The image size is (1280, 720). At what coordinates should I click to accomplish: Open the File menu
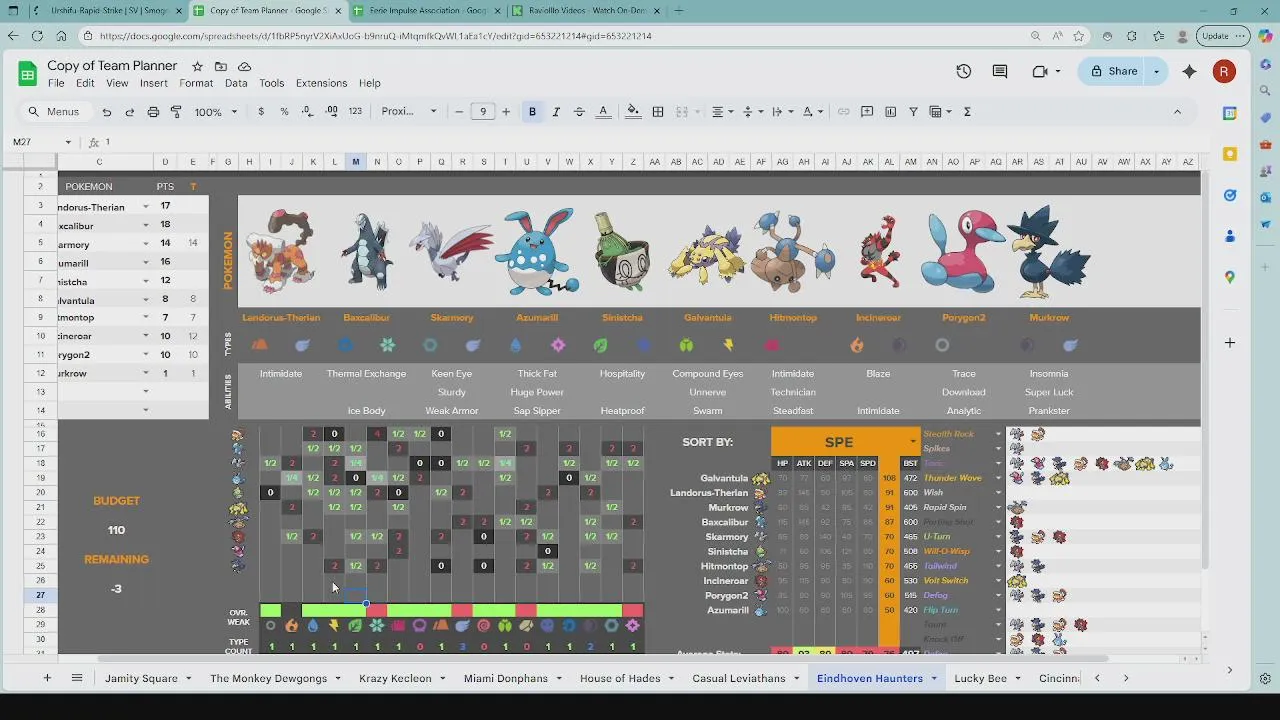coord(56,83)
